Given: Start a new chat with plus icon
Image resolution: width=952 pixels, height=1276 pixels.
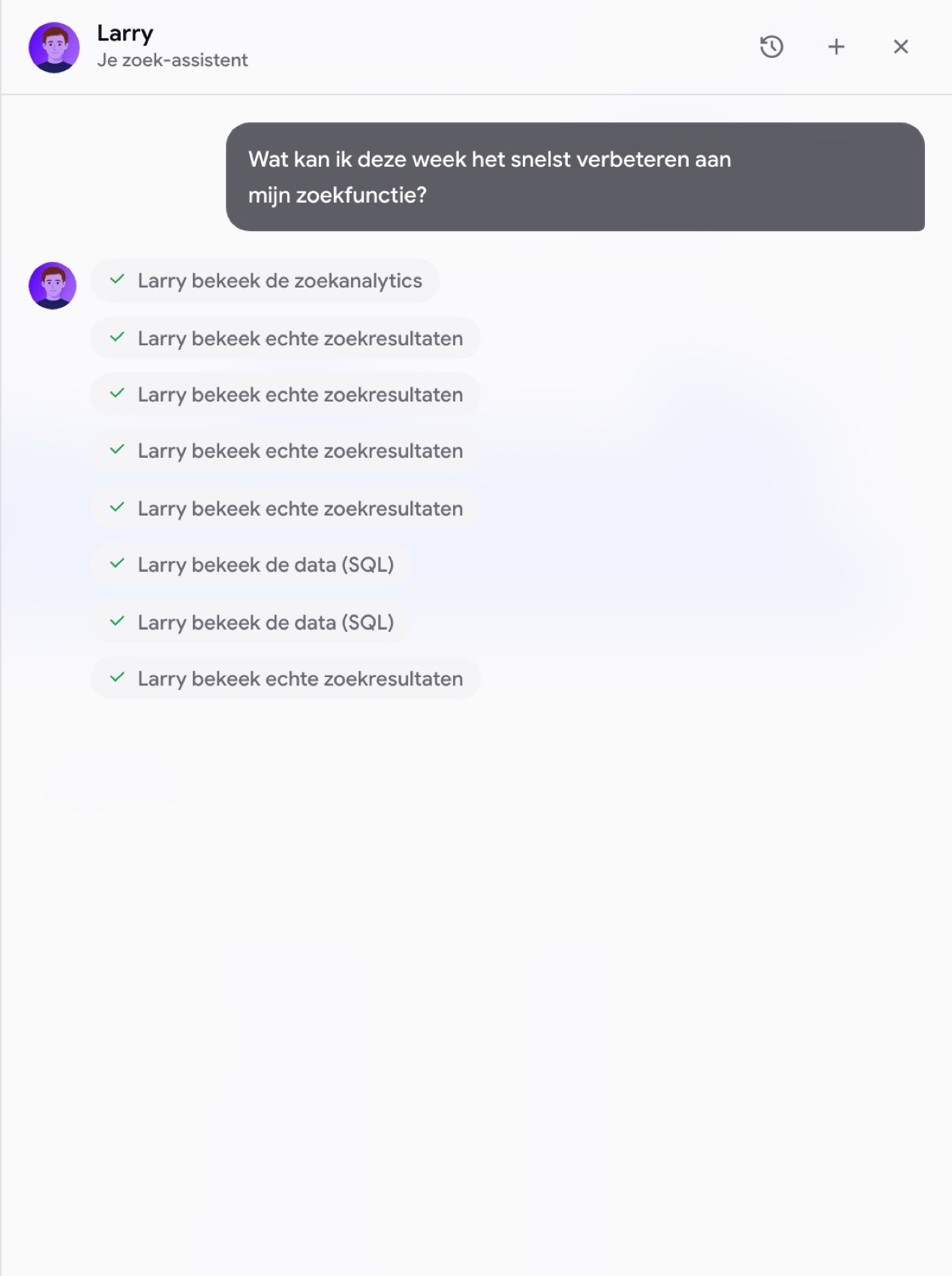Looking at the screenshot, I should pos(836,47).
